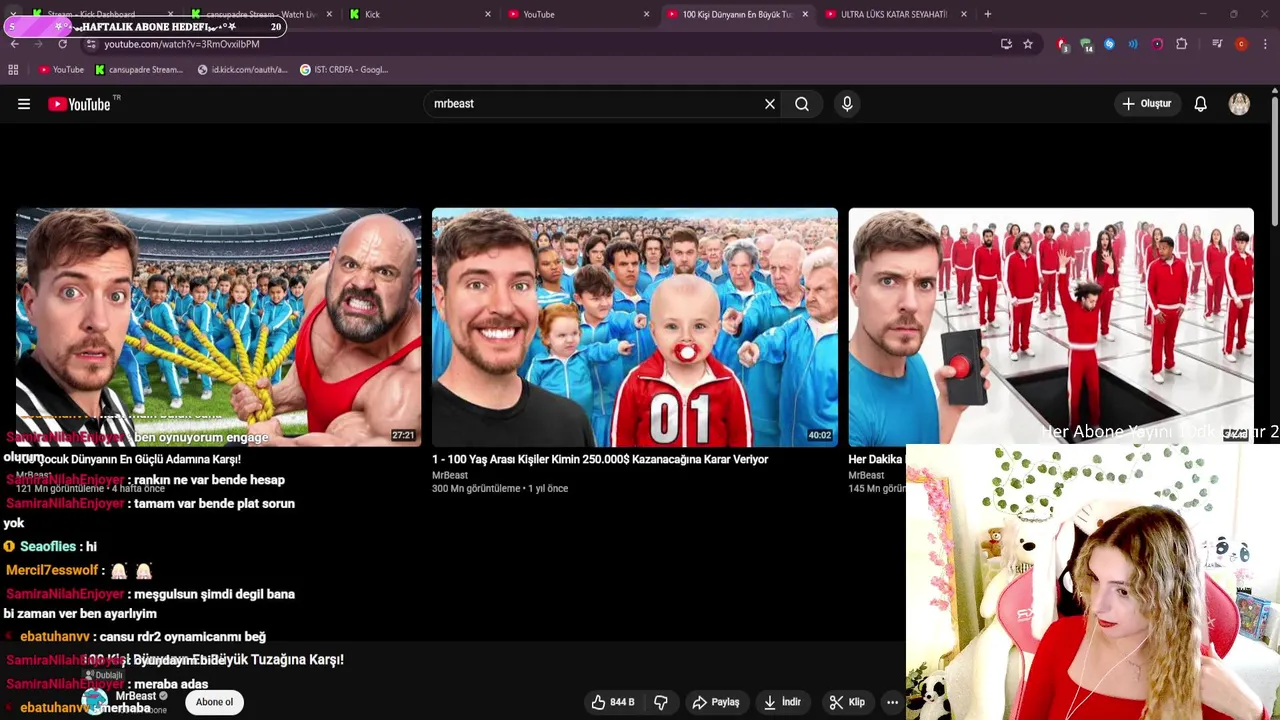Click the red extension icon with badge 1
Image resolution: width=1280 pixels, height=720 pixels.
click(x=1062, y=44)
